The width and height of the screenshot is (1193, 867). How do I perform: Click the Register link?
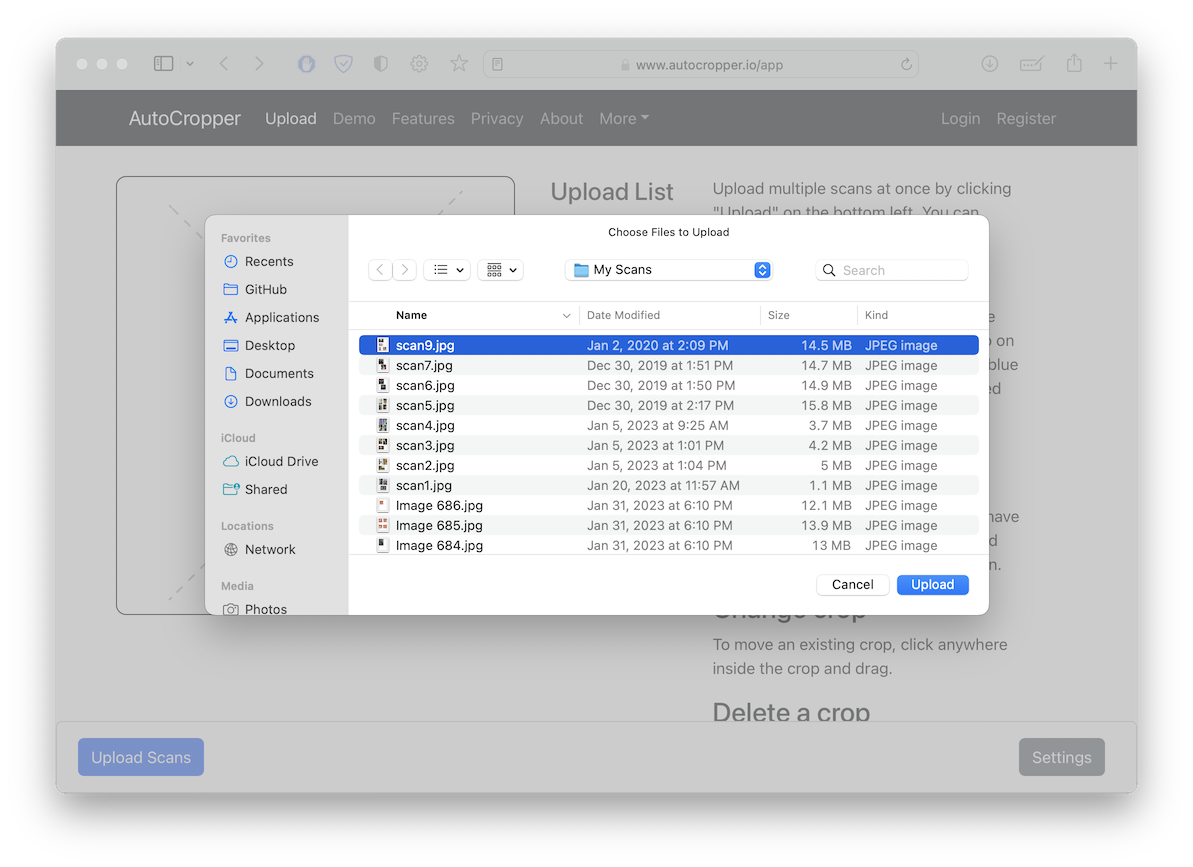pyautogui.click(x=1026, y=119)
